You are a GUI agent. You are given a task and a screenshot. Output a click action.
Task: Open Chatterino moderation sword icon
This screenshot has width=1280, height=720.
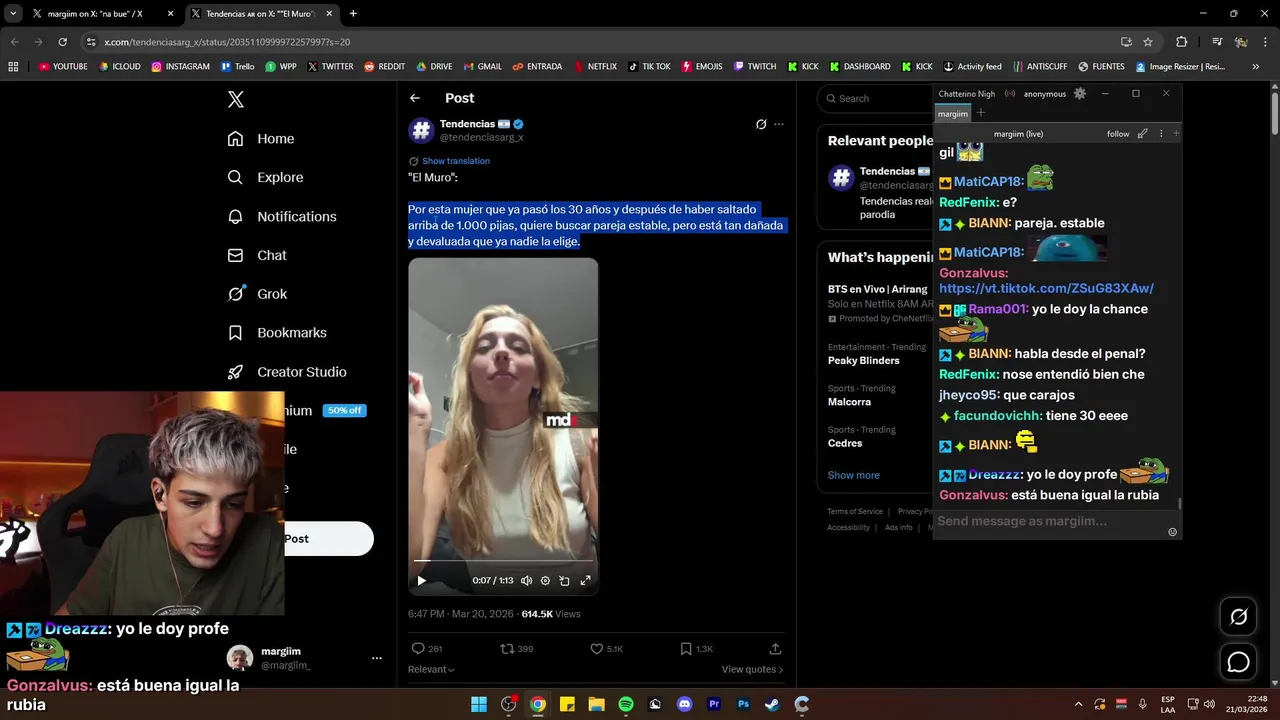pyautogui.click(x=1143, y=134)
